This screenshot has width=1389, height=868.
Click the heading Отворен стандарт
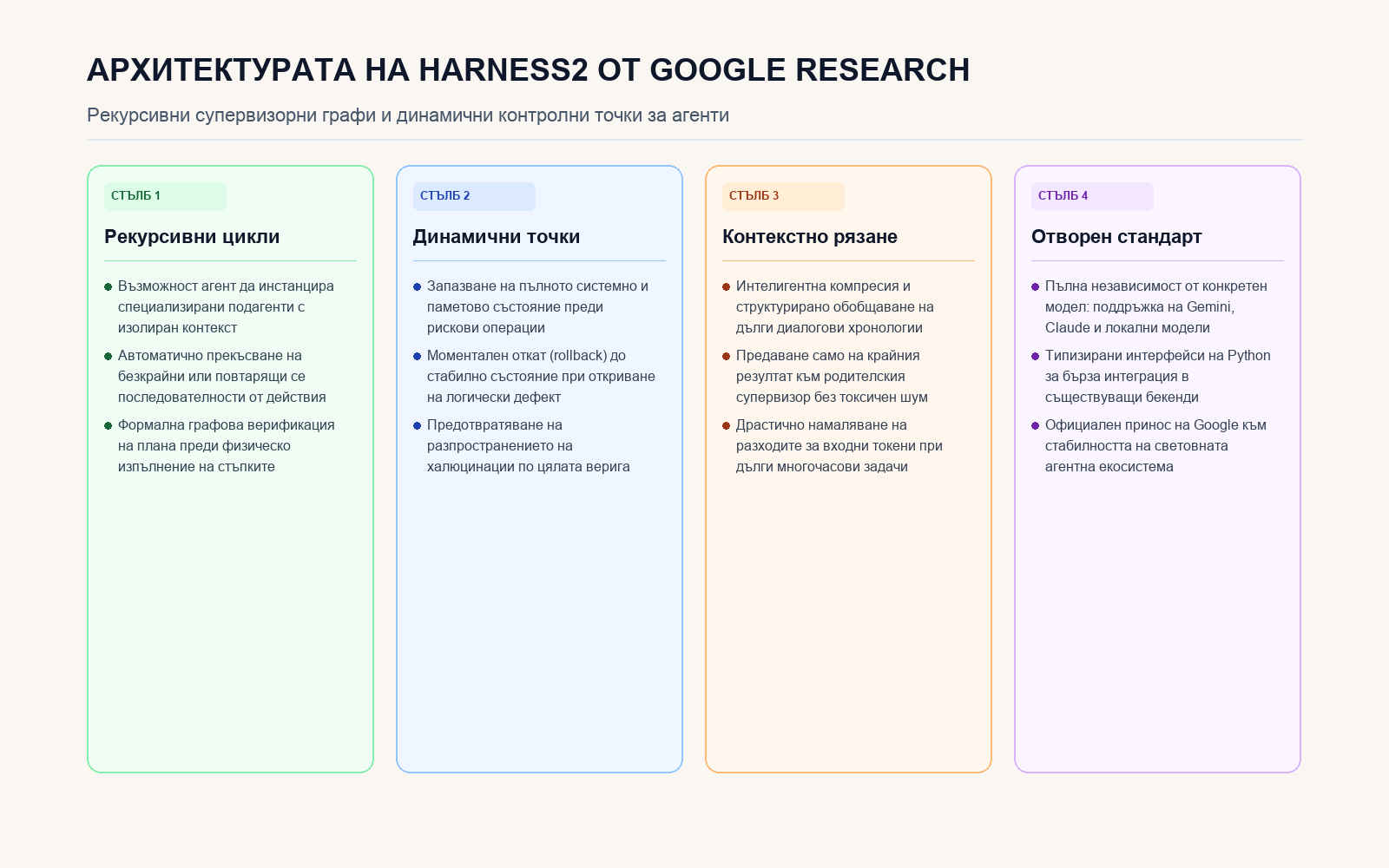point(1116,237)
